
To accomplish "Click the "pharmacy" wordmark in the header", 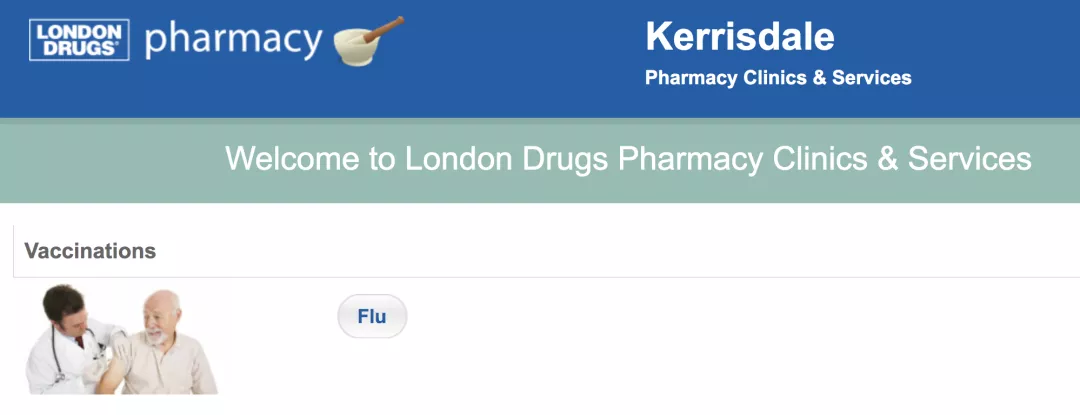I will [233, 40].
